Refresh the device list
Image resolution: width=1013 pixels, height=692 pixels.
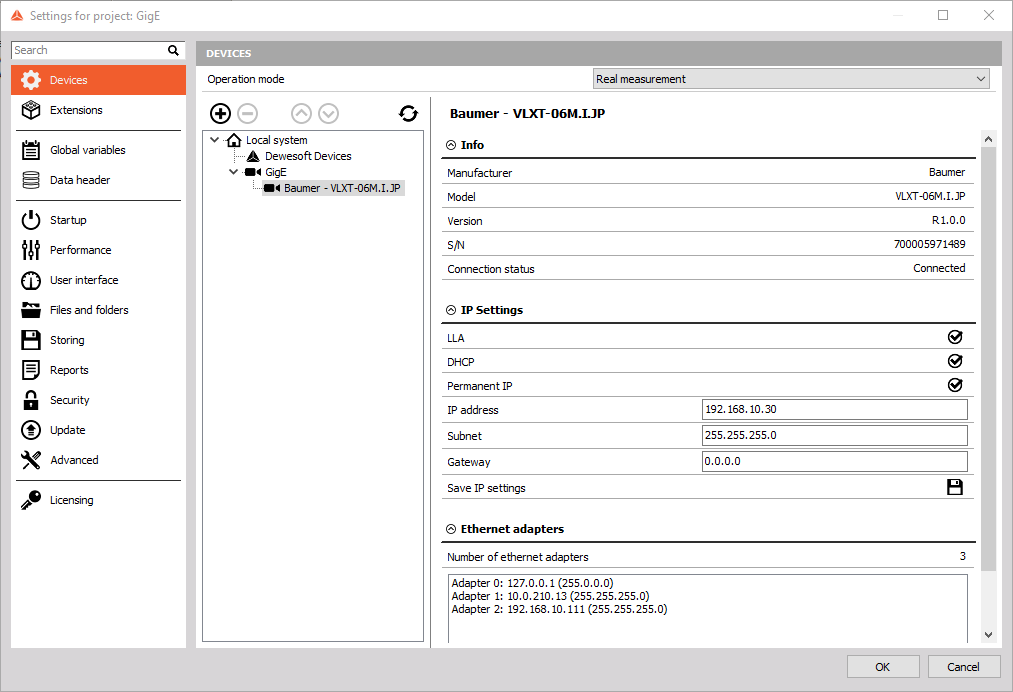(x=408, y=114)
